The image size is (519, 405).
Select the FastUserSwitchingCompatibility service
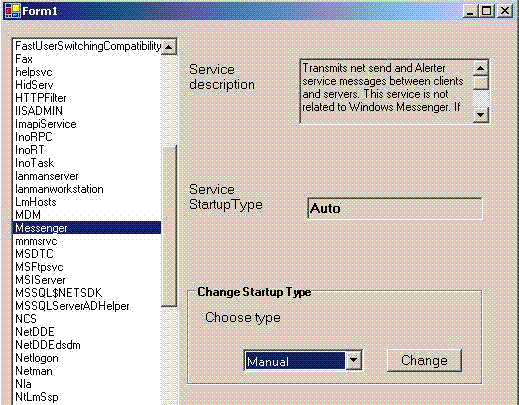point(87,46)
